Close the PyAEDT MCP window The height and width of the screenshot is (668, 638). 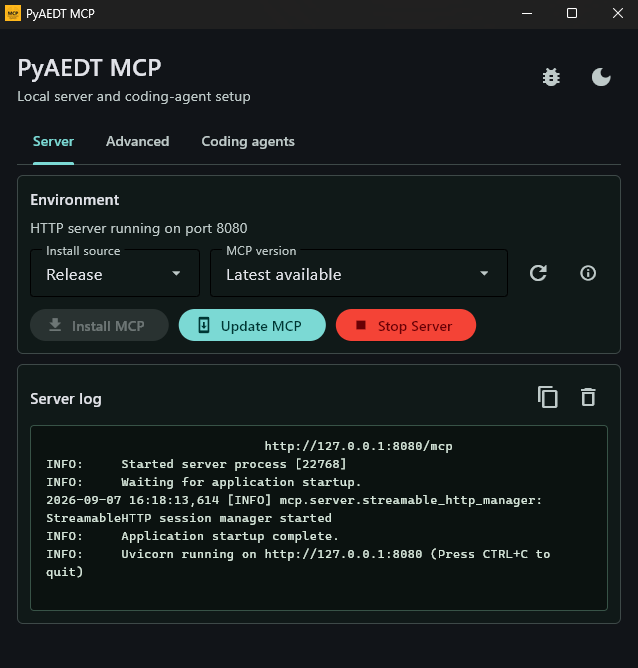coord(618,14)
